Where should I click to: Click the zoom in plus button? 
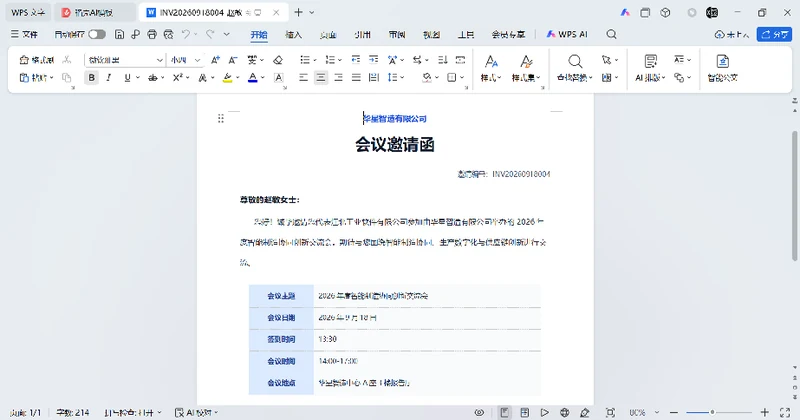[764, 412]
